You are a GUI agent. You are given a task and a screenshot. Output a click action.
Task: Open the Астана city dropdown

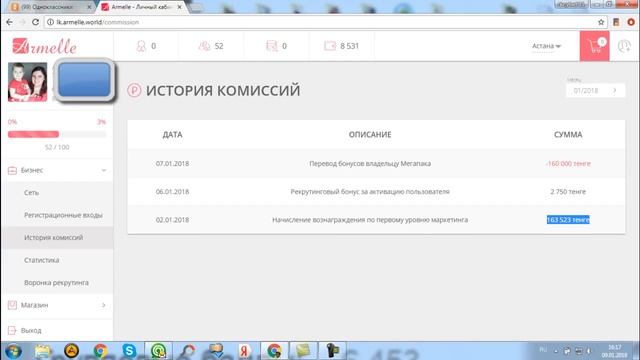pos(546,46)
